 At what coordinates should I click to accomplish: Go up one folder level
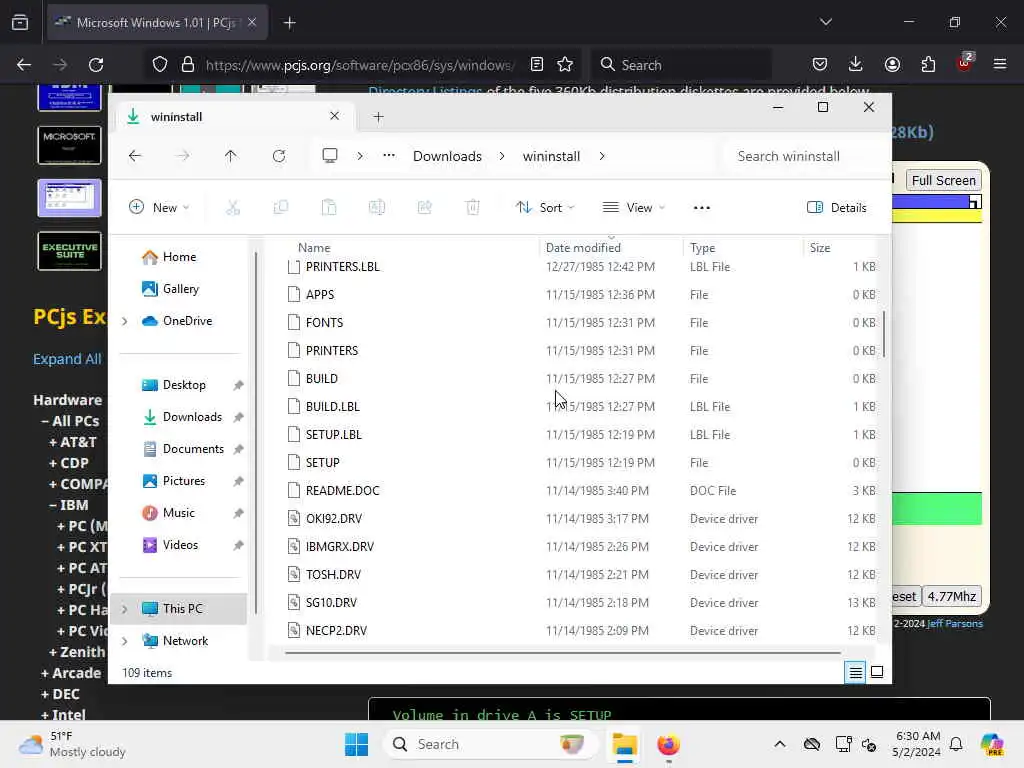click(231, 156)
